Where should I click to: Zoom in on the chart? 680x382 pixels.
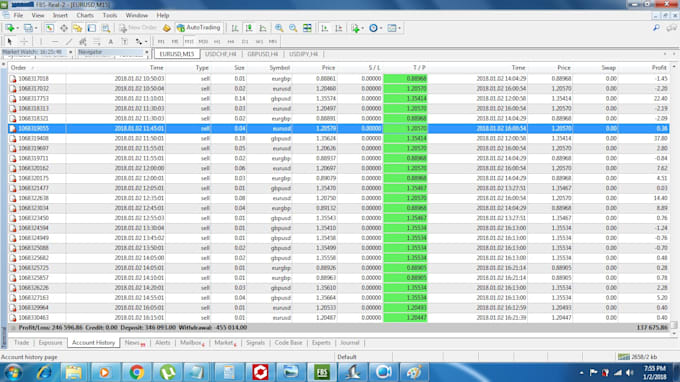coord(279,28)
